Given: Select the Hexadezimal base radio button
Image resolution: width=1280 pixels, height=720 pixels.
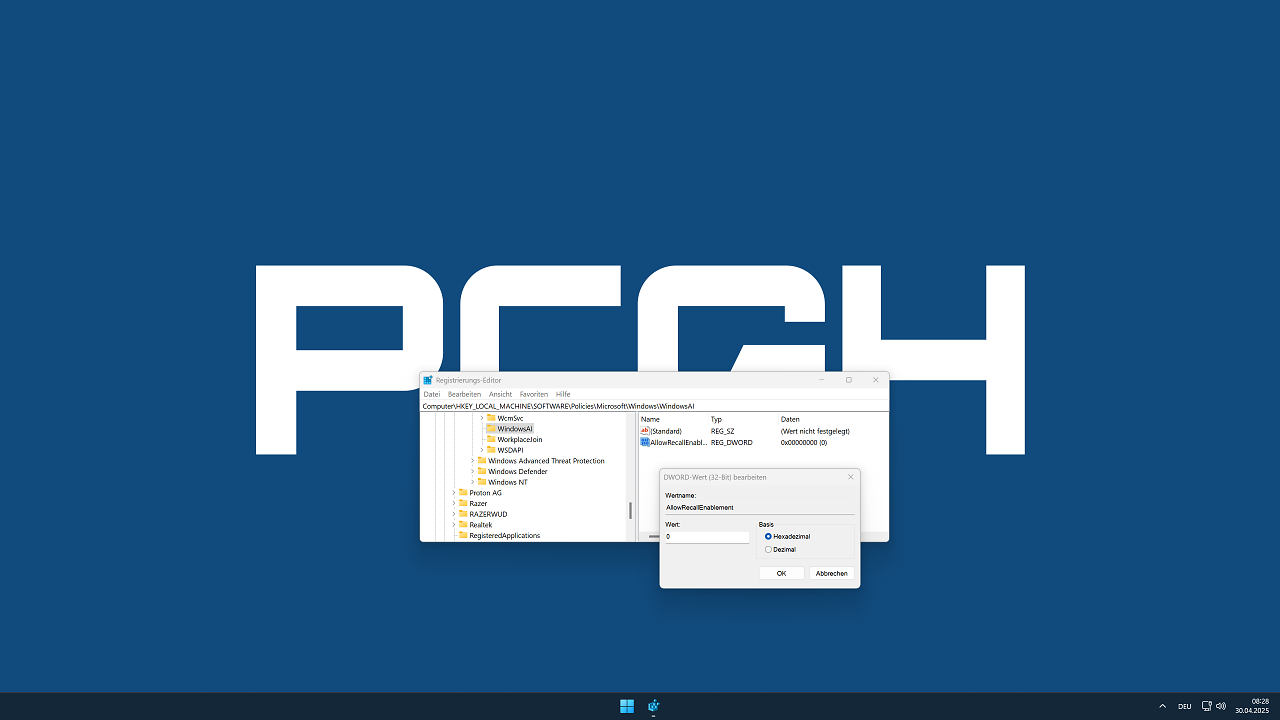Looking at the screenshot, I should pos(768,536).
